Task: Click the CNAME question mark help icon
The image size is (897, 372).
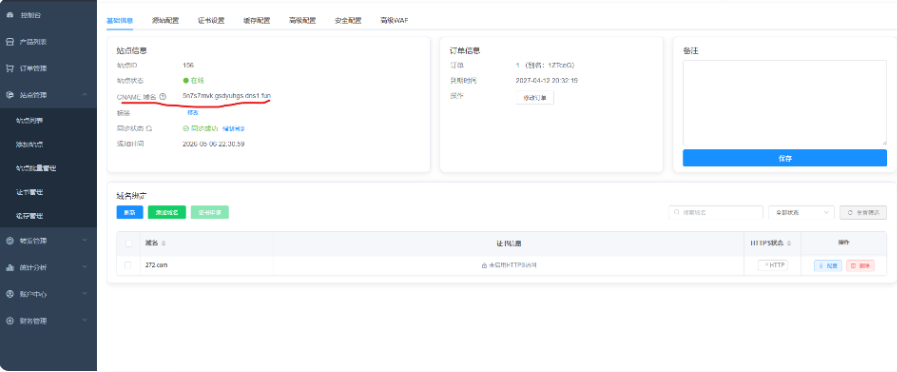Action: (163, 97)
